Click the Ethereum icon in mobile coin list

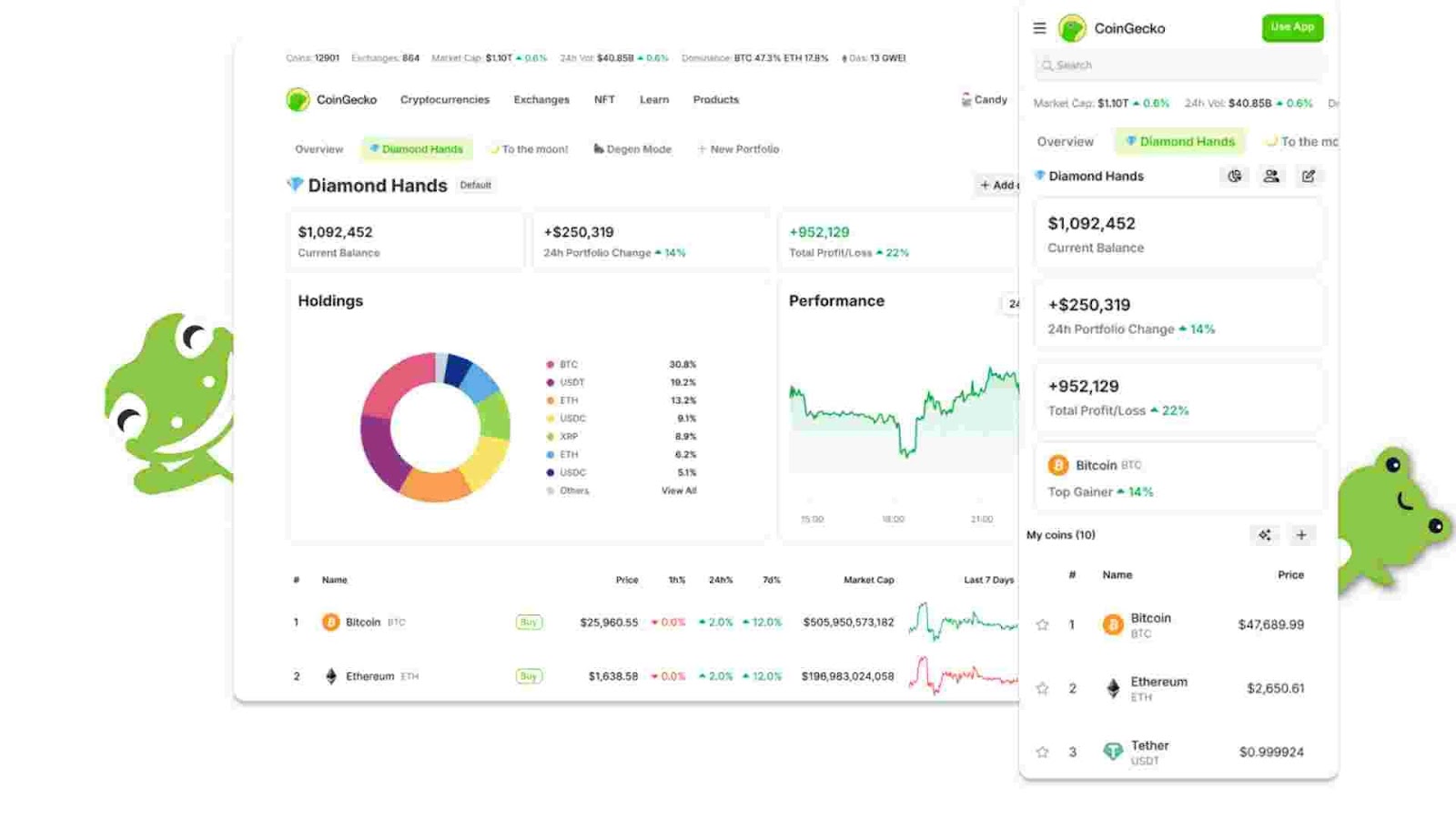[1112, 688]
